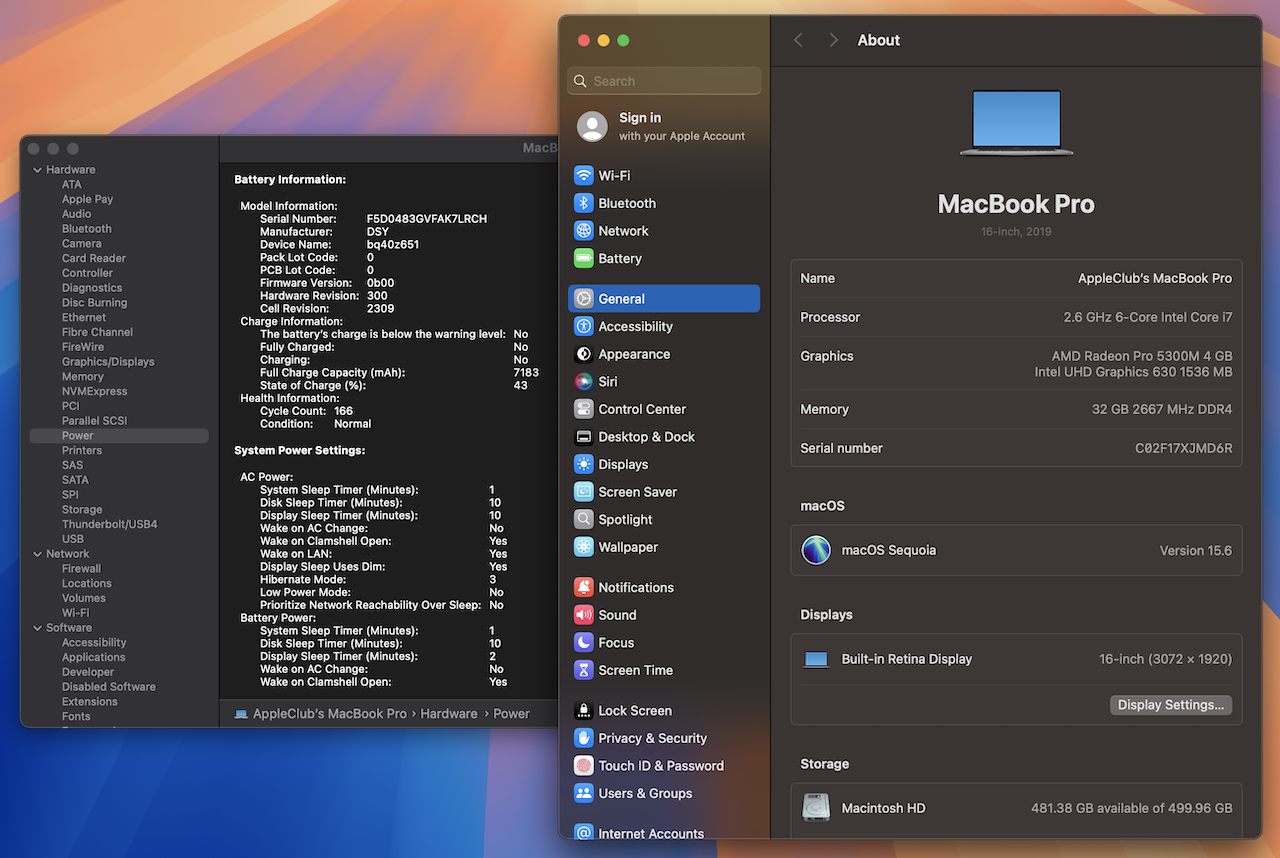Open the Wallpaper icon

tap(584, 547)
